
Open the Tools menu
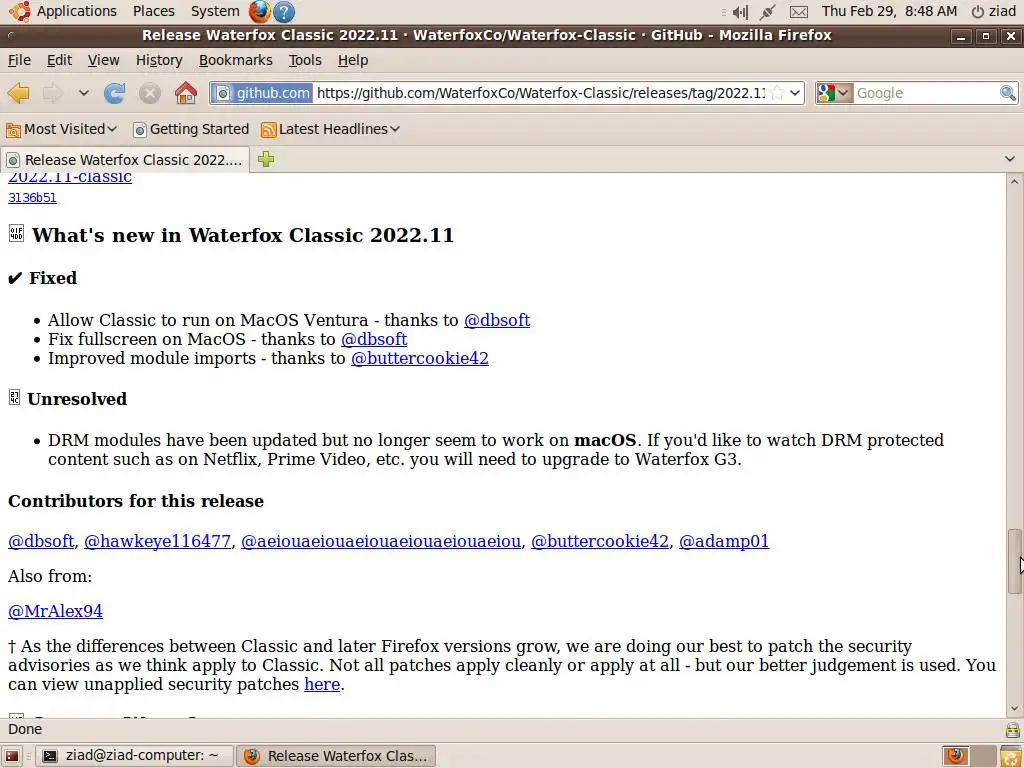pyautogui.click(x=305, y=60)
